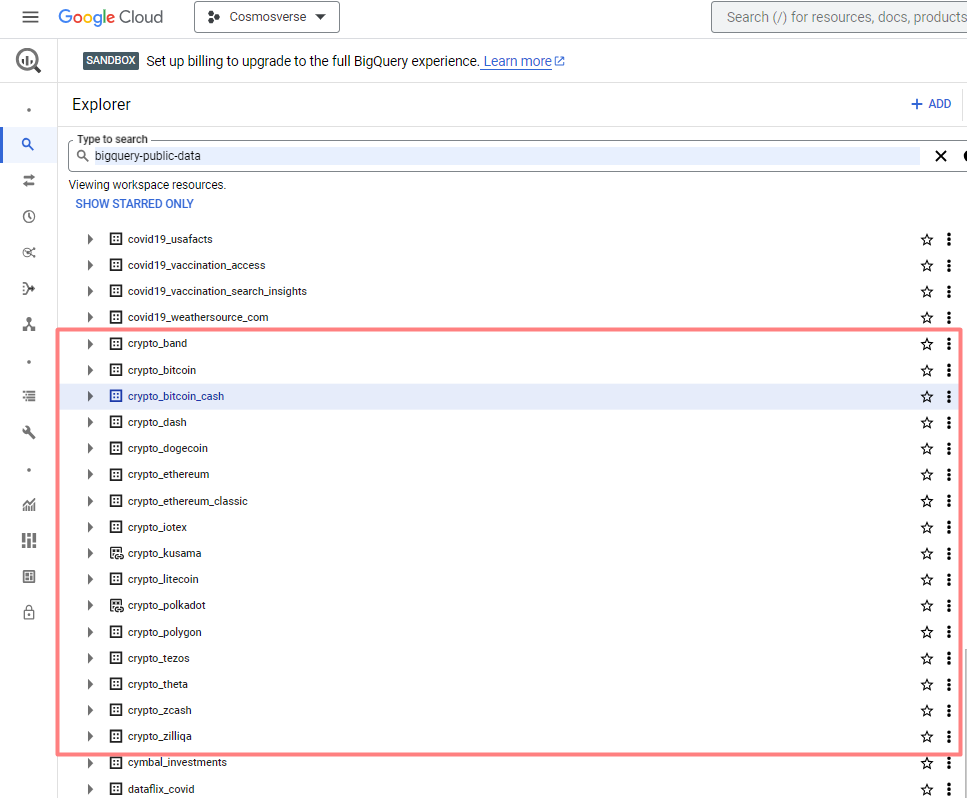Open the main navigation hamburger menu
The width and height of the screenshot is (967, 798).
pyautogui.click(x=30, y=17)
